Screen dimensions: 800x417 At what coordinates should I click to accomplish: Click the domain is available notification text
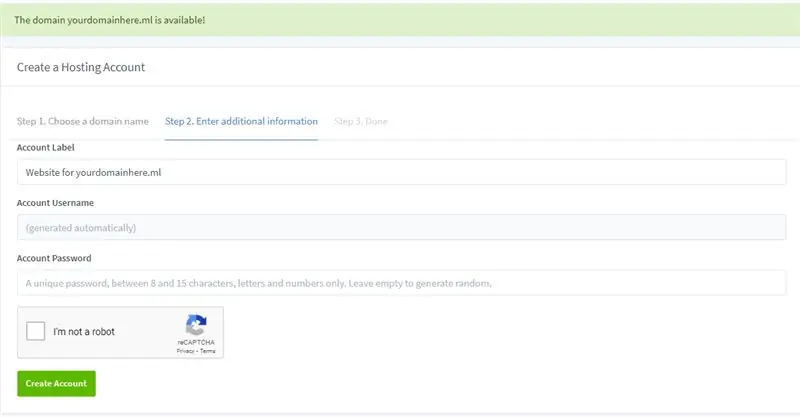pyautogui.click(x=110, y=20)
